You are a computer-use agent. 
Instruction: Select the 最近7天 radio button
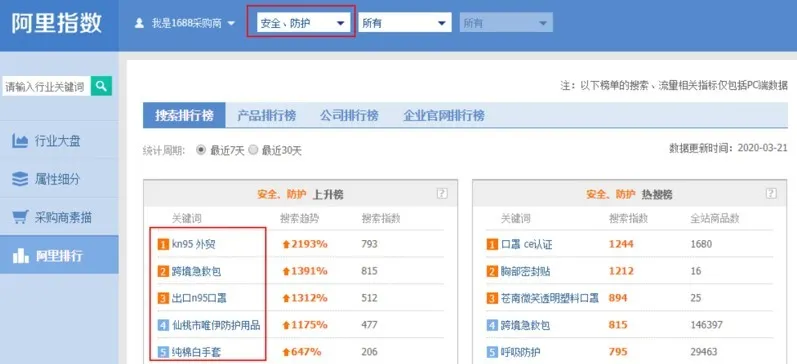click(x=201, y=150)
